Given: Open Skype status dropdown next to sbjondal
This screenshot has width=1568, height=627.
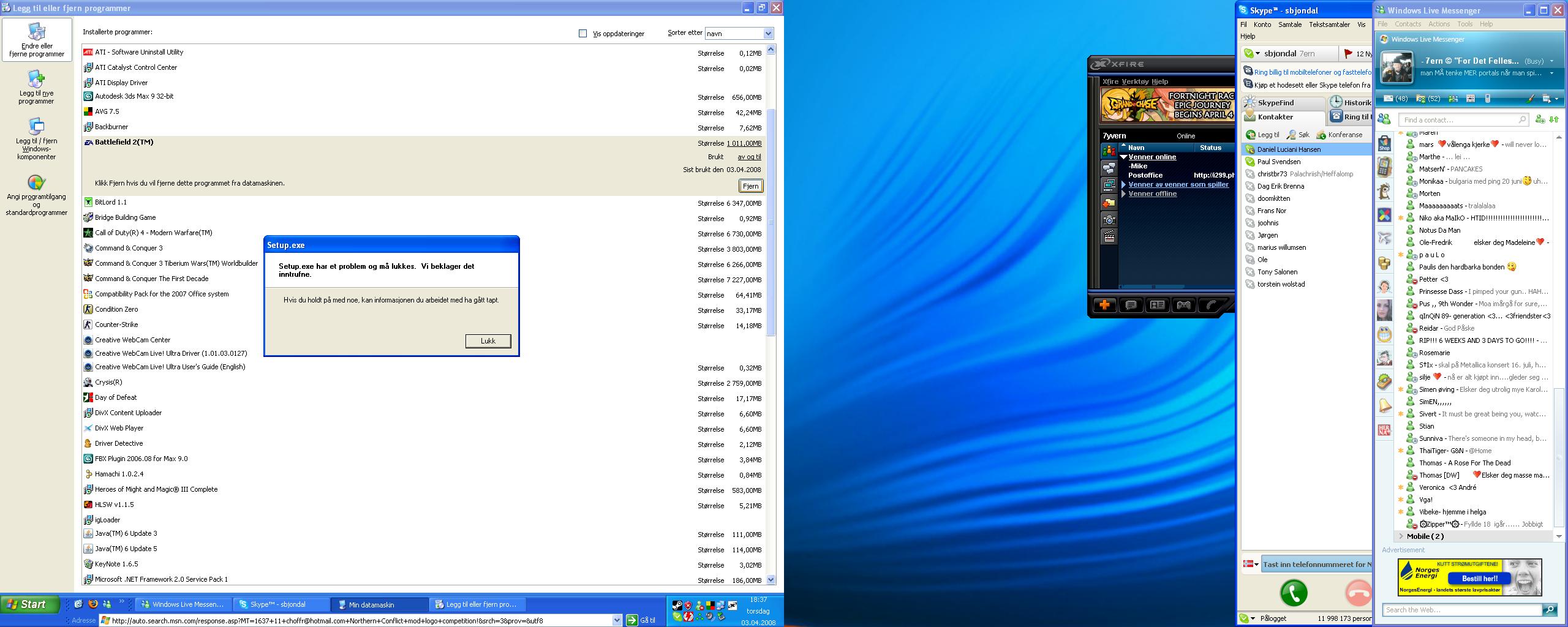Looking at the screenshot, I should pos(1257,54).
